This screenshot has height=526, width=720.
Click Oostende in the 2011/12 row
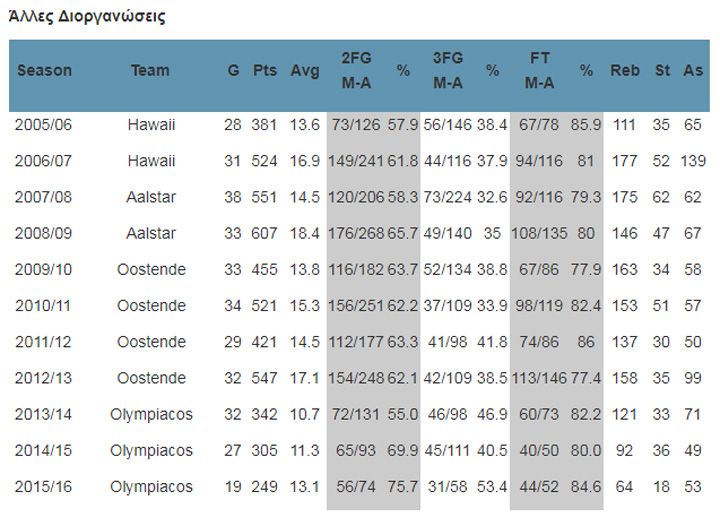(x=151, y=342)
